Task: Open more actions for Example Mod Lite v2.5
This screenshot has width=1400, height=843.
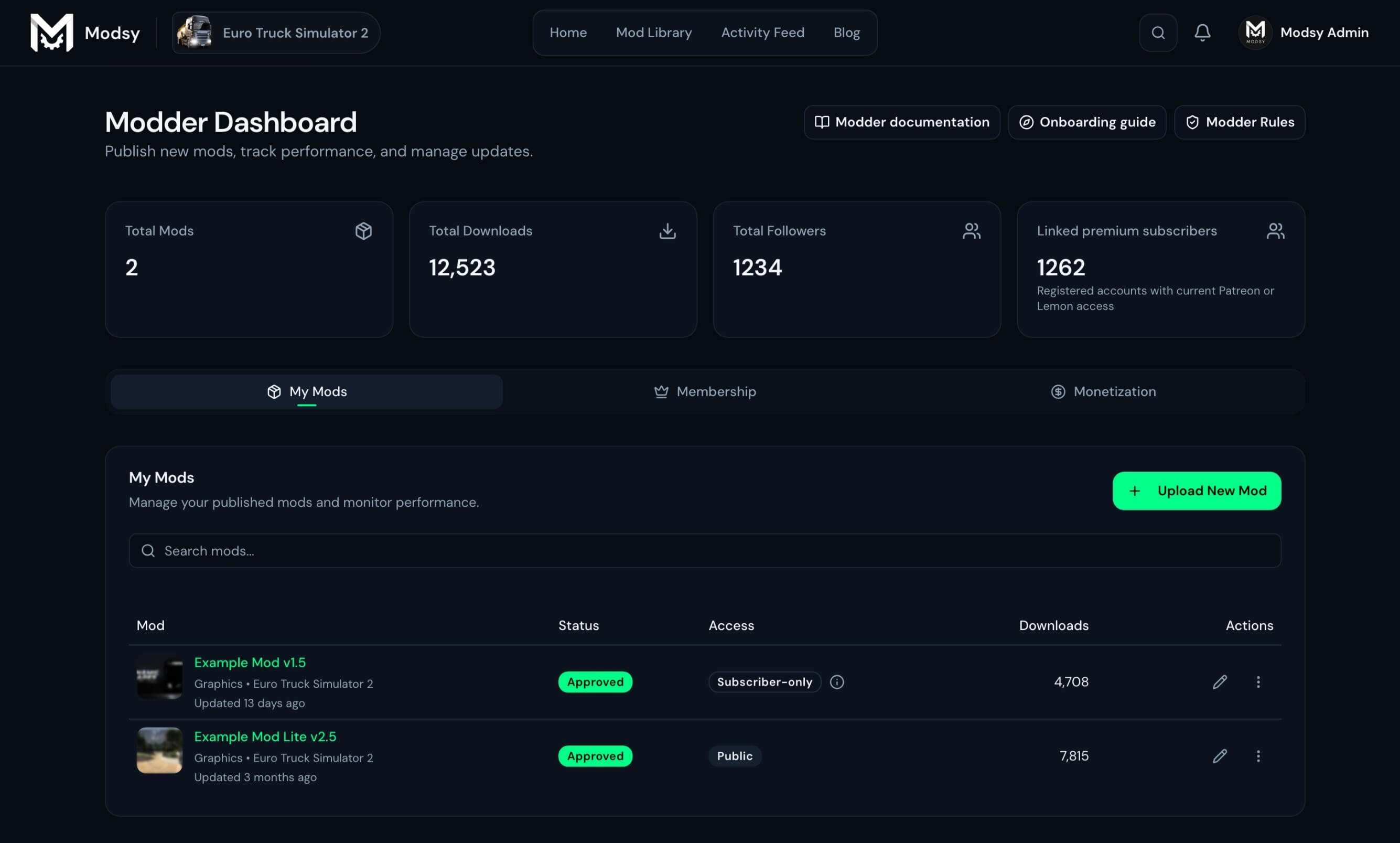Action: pos(1258,756)
